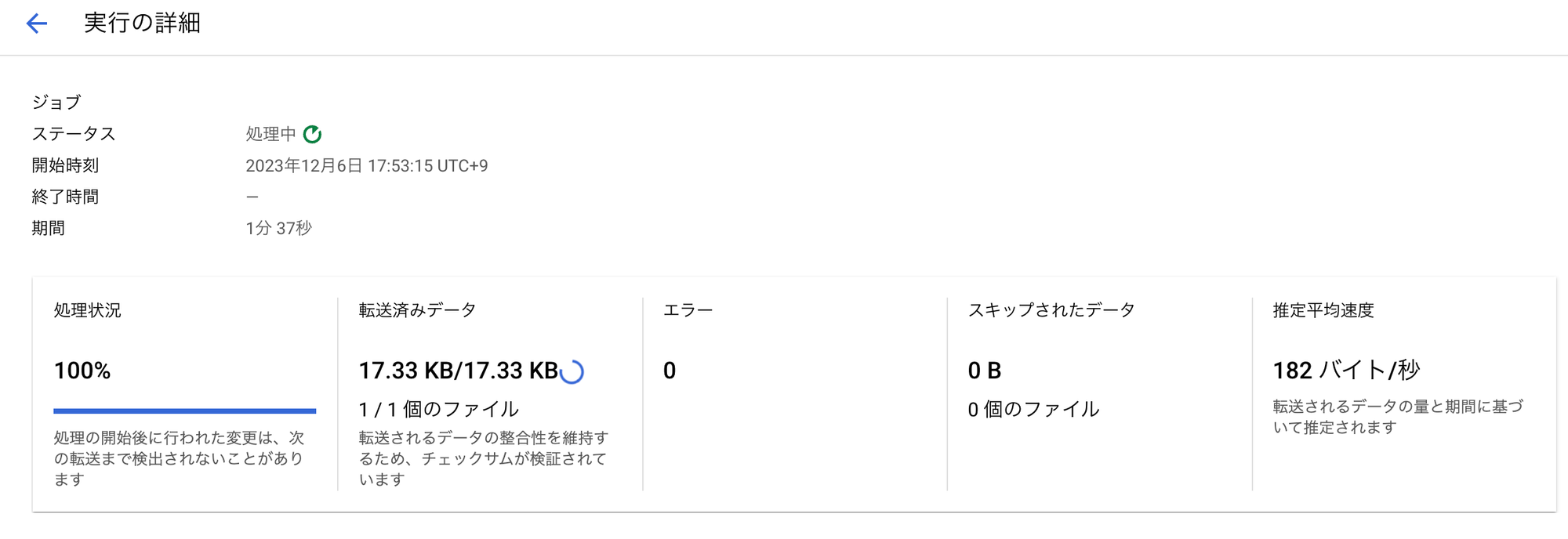Image resolution: width=1568 pixels, height=539 pixels.
Task: Click the 実行の詳細 page title
Action: click(142, 24)
